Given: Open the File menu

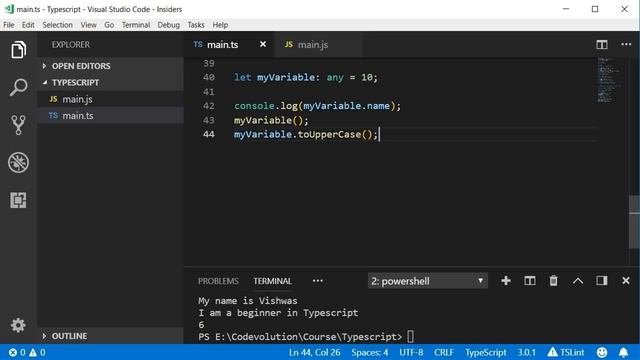Looking at the screenshot, I should (9, 25).
